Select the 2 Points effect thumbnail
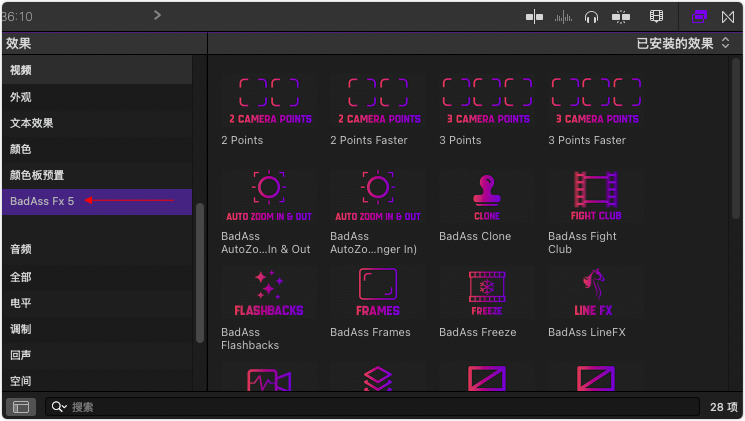745x421 pixels. click(269, 100)
